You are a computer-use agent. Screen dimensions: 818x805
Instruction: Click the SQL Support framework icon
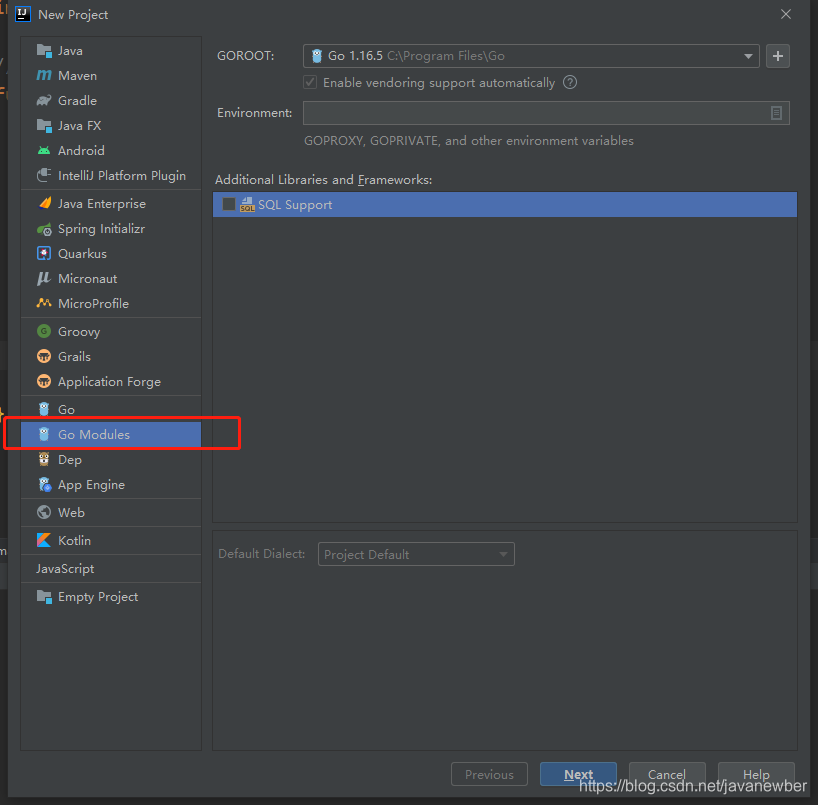[247, 205]
